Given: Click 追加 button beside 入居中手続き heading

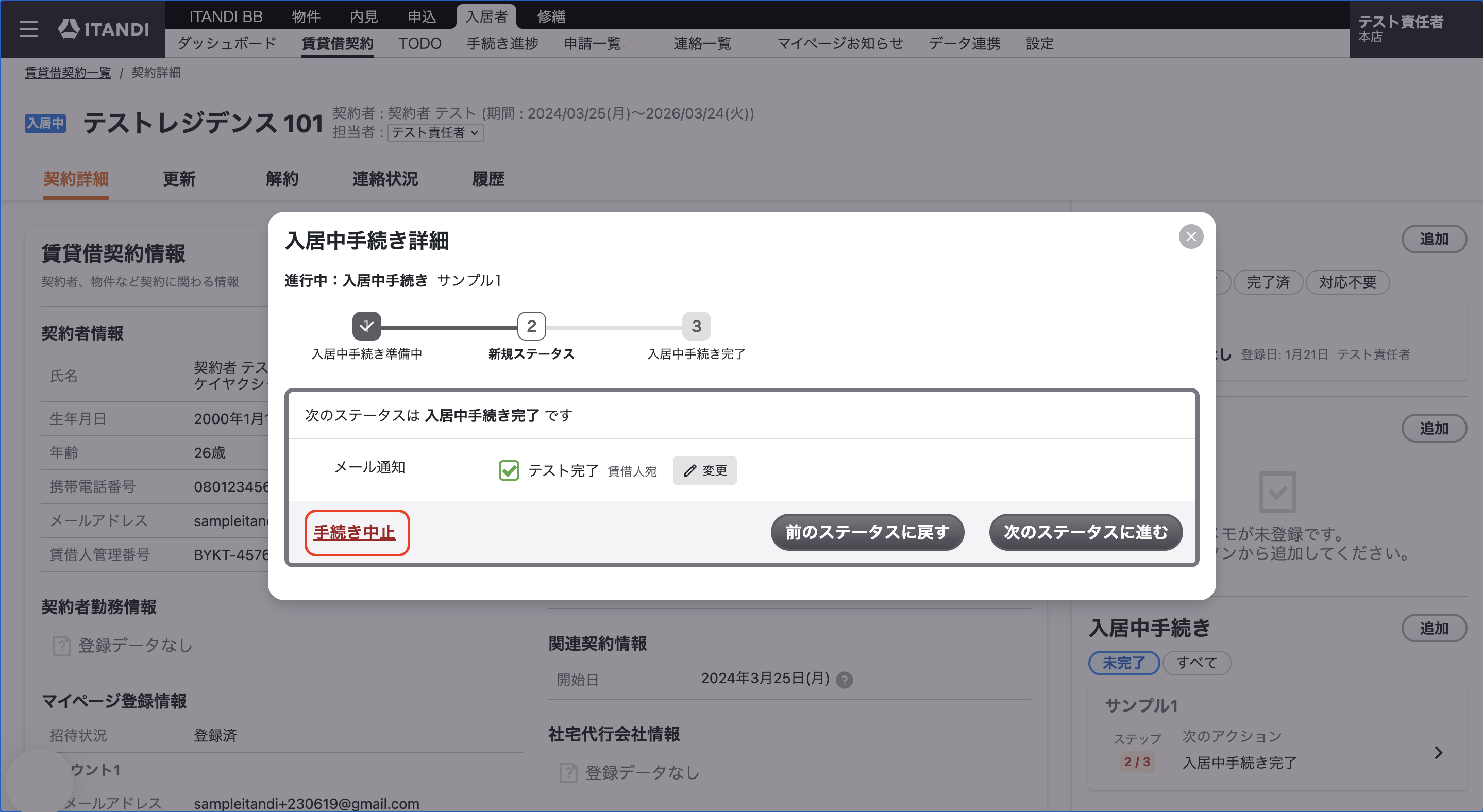Looking at the screenshot, I should click(1434, 628).
